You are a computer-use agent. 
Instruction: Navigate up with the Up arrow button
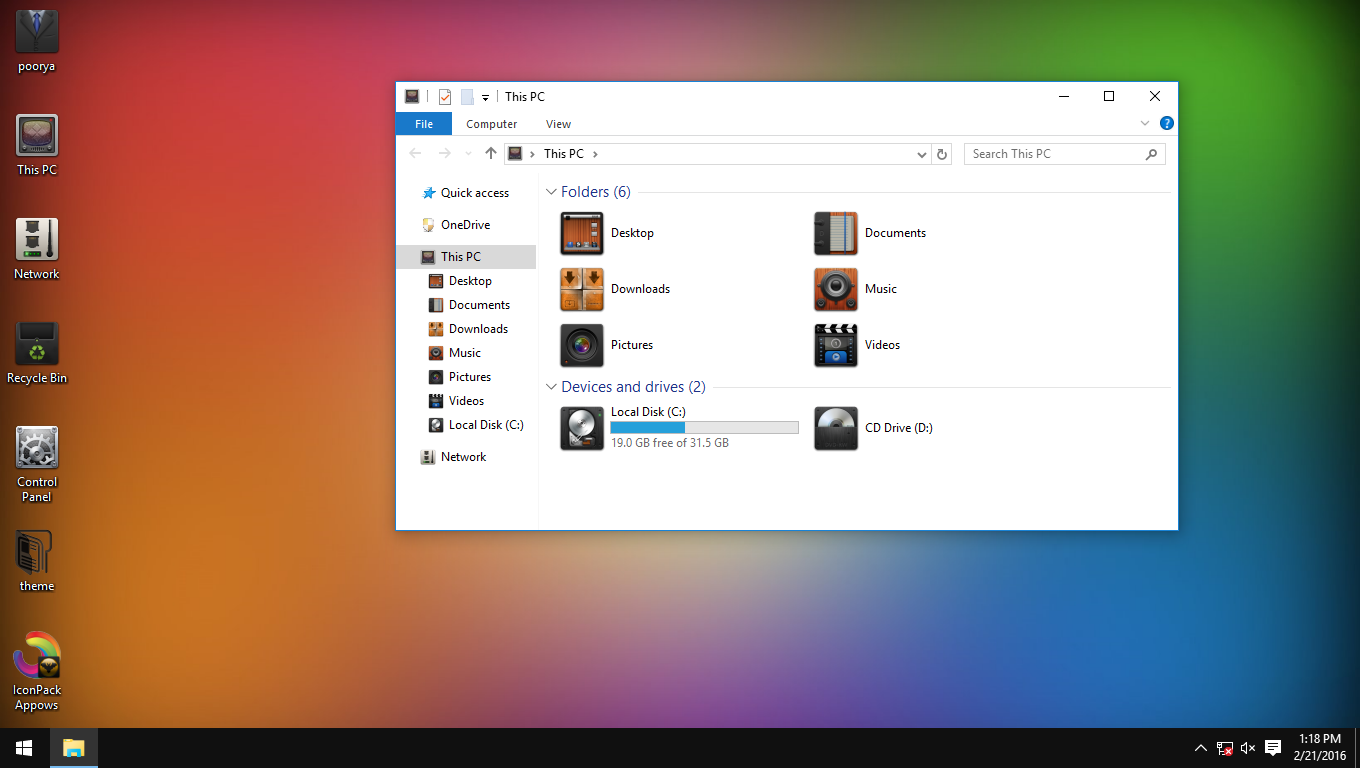coord(490,153)
